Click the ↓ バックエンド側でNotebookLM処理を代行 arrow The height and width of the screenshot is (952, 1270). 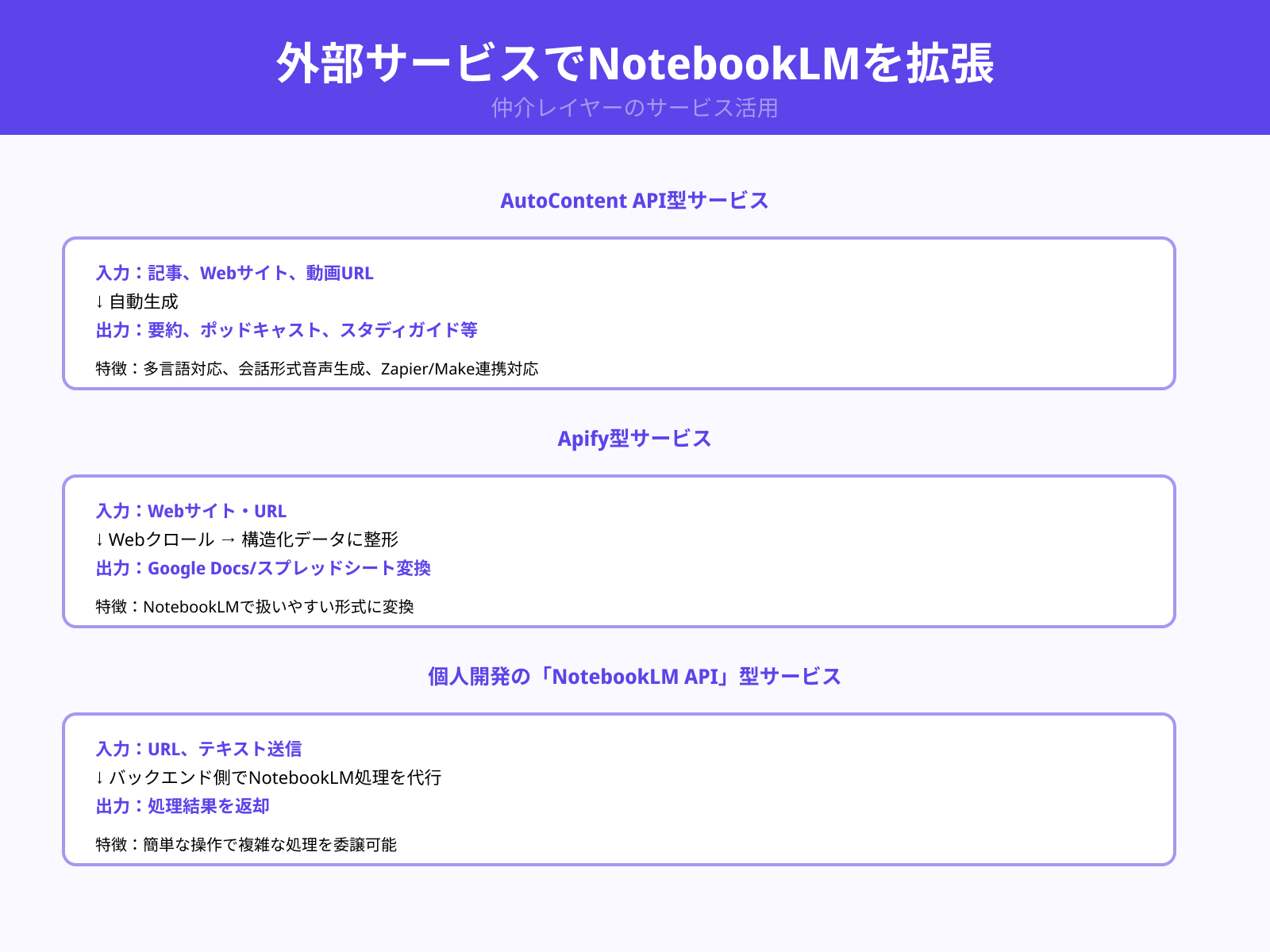pos(268,778)
